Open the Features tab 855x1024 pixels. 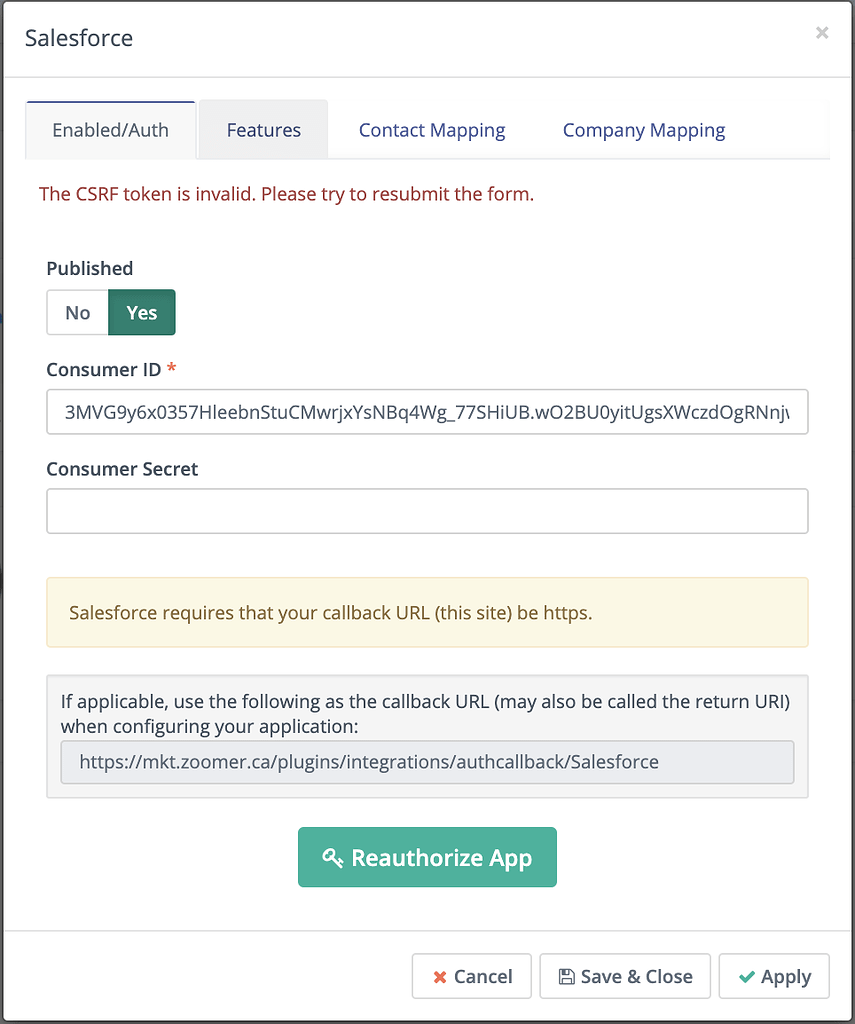coord(263,130)
